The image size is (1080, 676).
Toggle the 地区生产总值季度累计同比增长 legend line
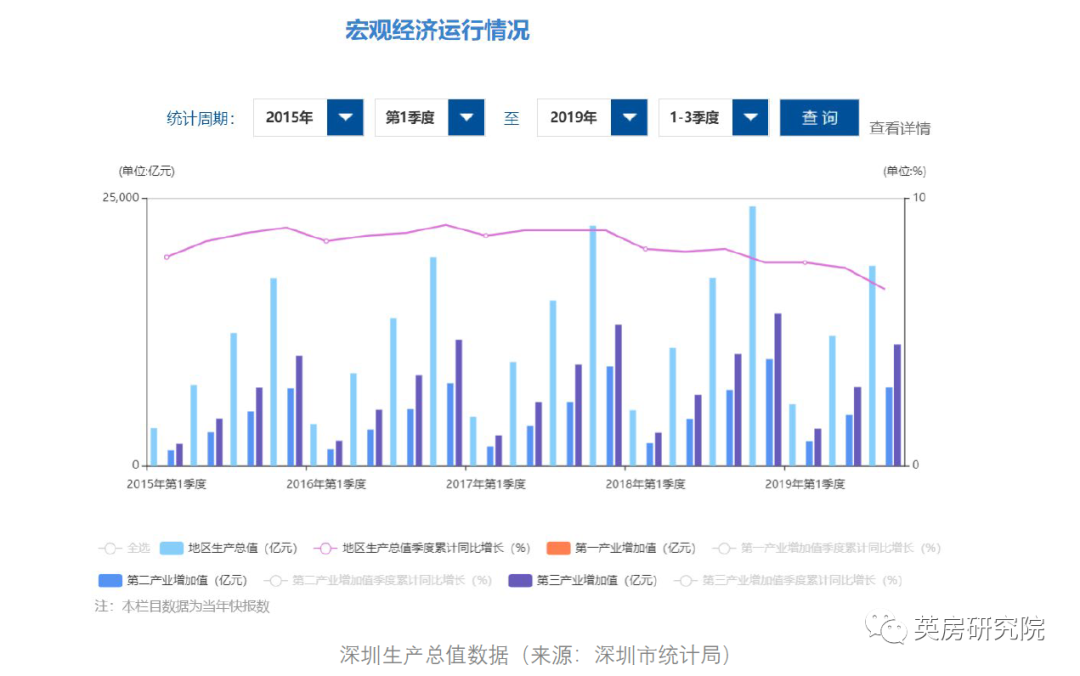(x=422, y=548)
